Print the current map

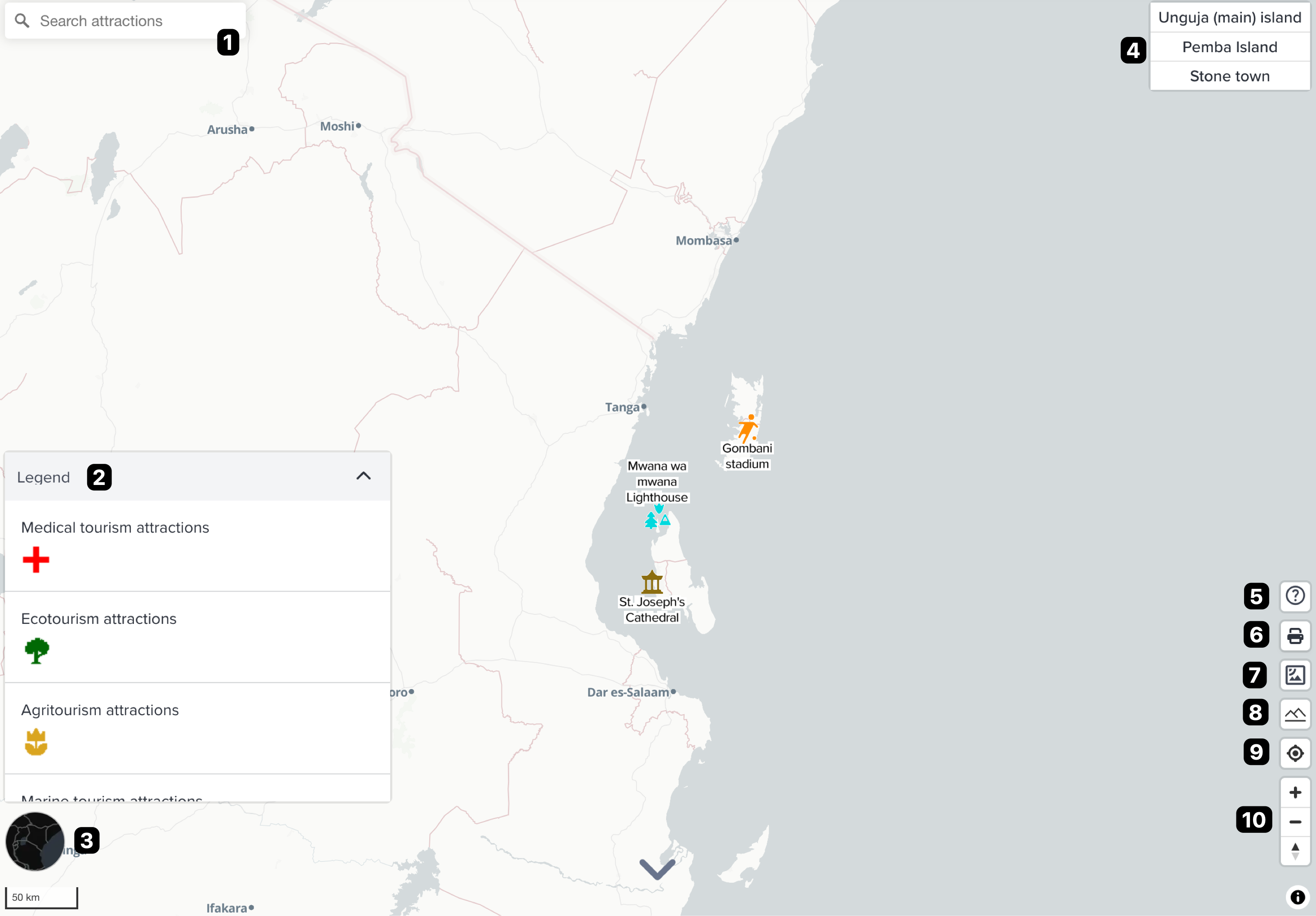pos(1296,636)
